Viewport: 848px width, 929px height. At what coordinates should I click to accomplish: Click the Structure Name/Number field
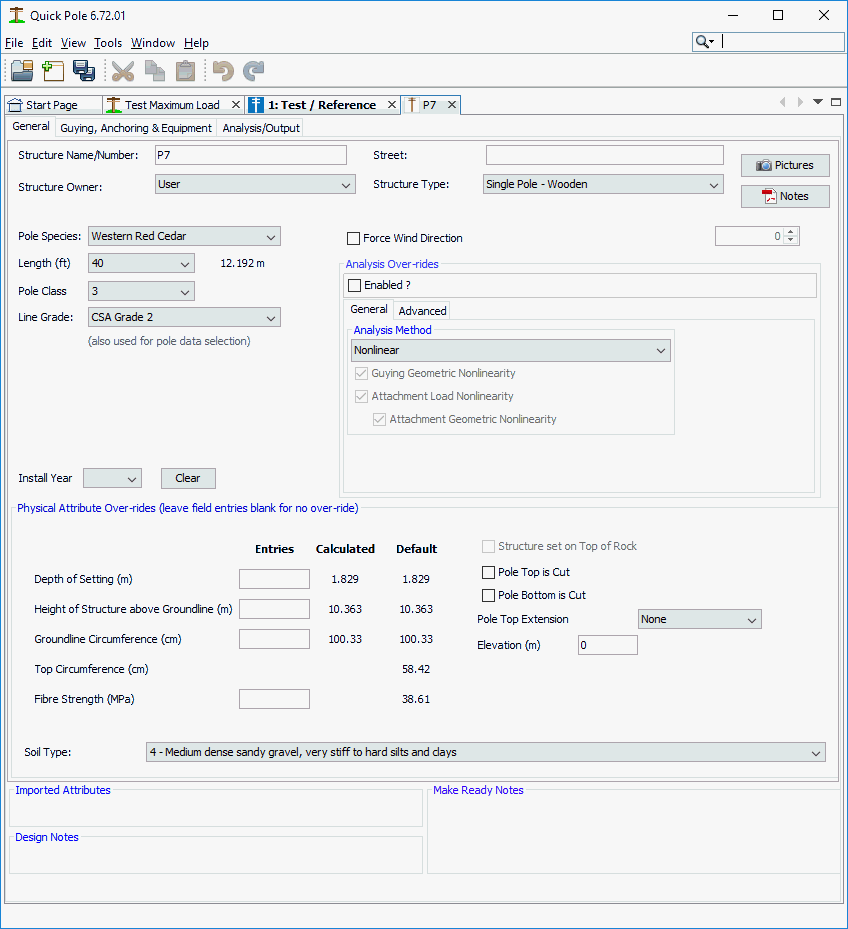[251, 155]
